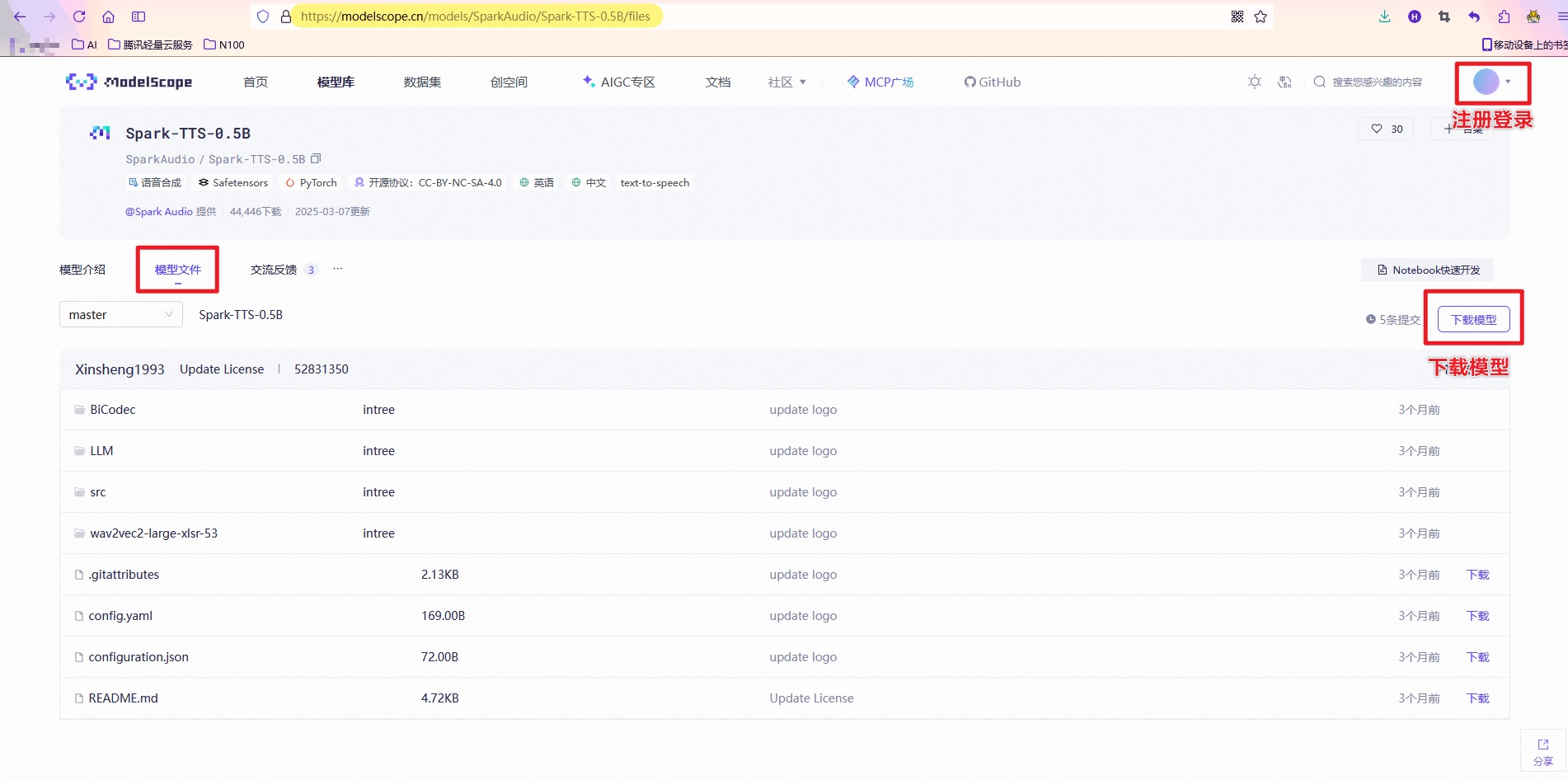Download the config.yaml file
Image resolution: width=1568 pixels, height=780 pixels.
click(x=1477, y=616)
